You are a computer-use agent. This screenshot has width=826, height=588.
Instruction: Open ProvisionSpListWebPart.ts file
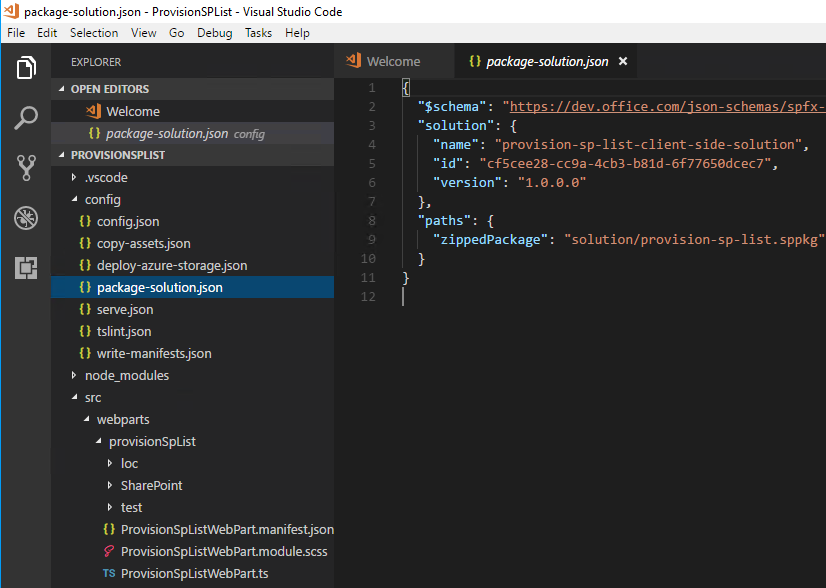click(x=192, y=573)
